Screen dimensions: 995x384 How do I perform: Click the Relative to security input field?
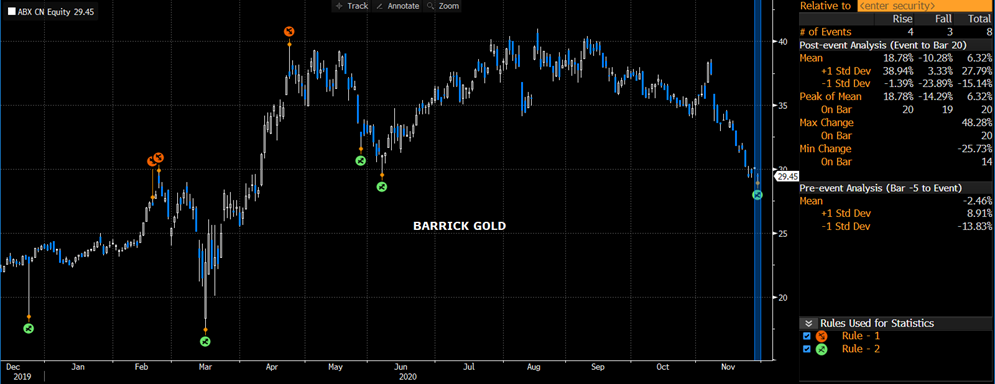pos(925,6)
